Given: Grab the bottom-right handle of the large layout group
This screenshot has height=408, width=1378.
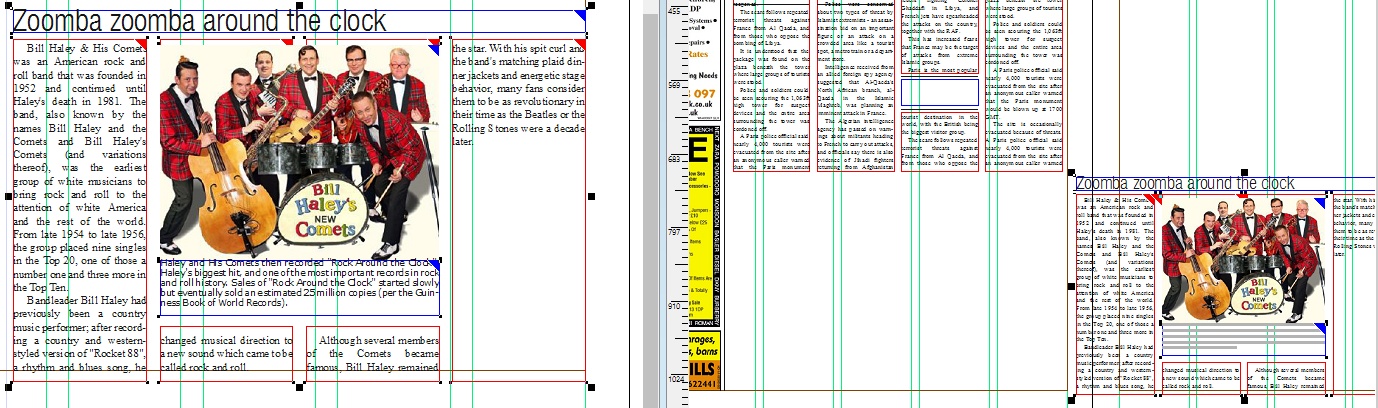Looking at the screenshot, I should 591,386.
